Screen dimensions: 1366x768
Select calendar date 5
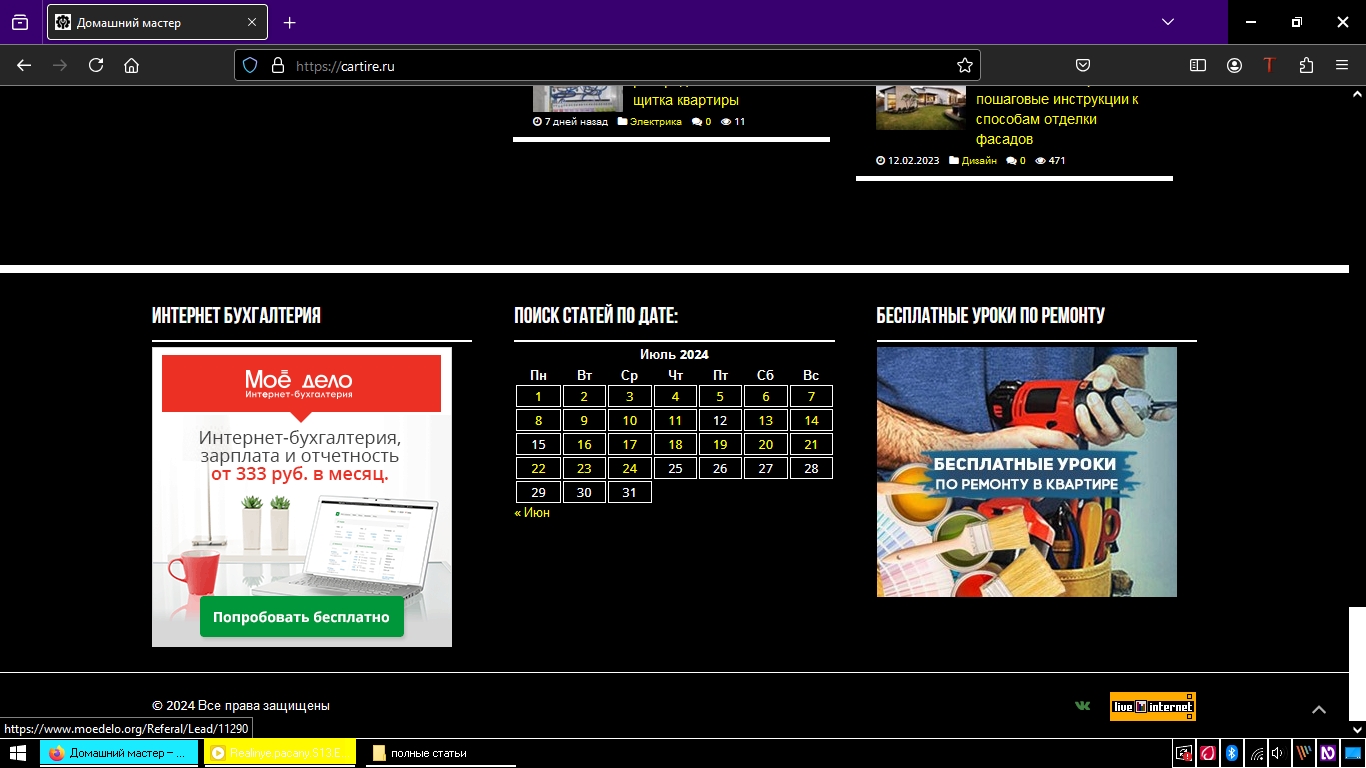tap(720, 397)
